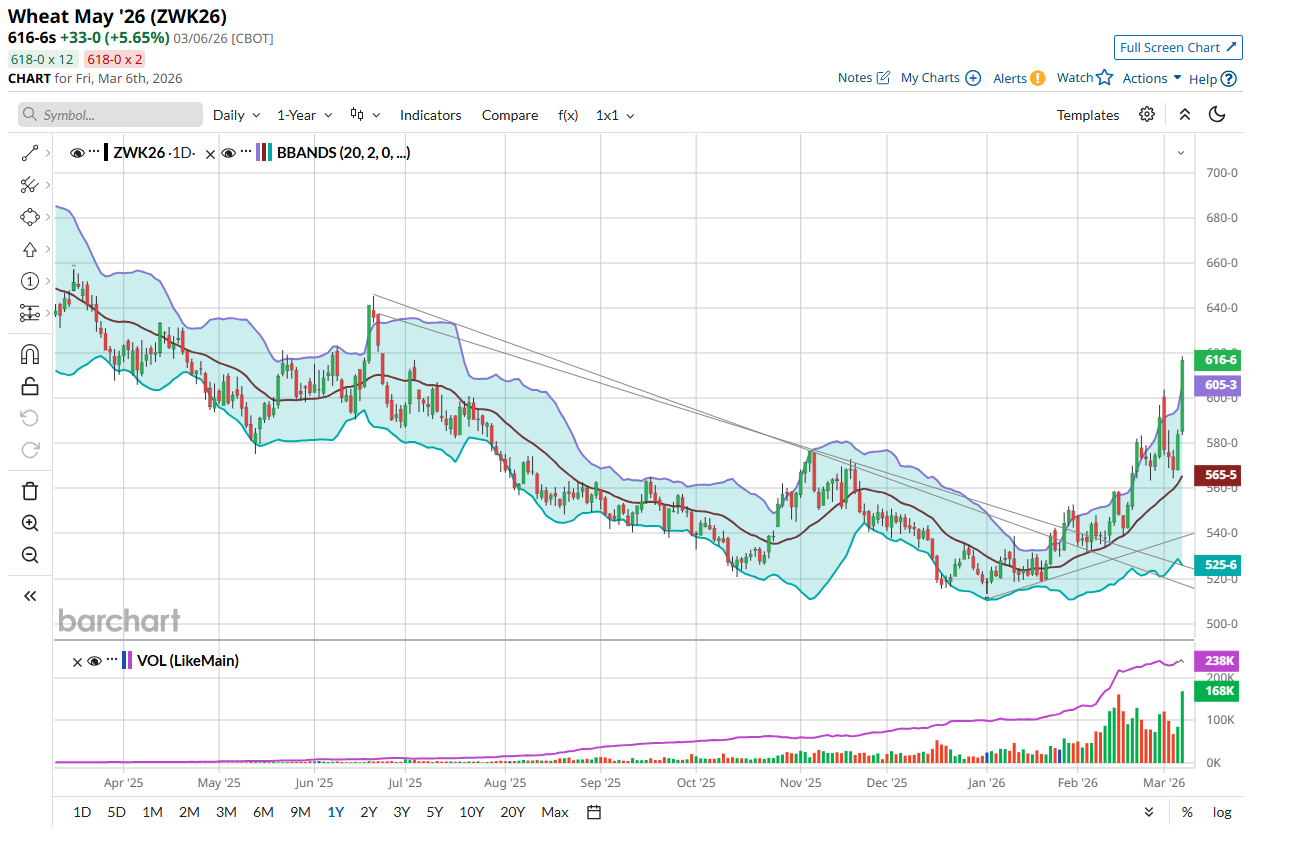The image size is (1292, 847).
Task: Click the trash icon to delete drawings
Action: (x=29, y=490)
